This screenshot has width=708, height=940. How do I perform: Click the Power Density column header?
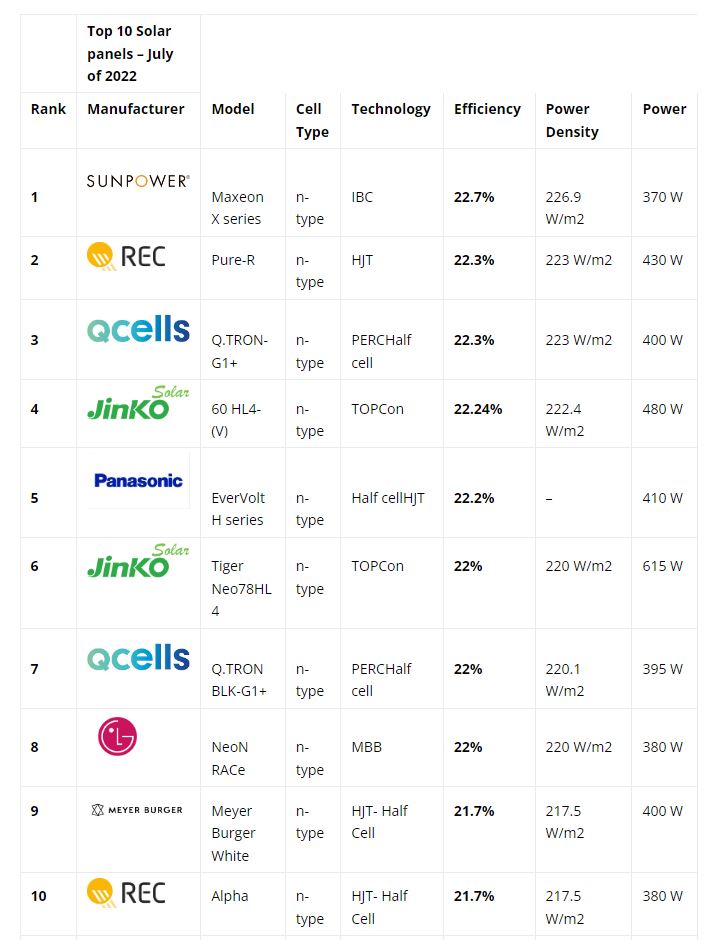click(572, 120)
